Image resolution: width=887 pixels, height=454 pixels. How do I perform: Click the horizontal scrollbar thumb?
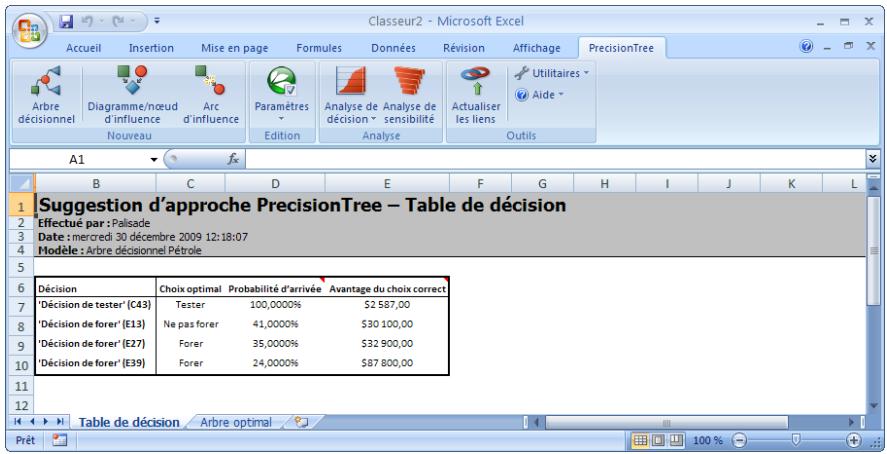tap(666, 422)
